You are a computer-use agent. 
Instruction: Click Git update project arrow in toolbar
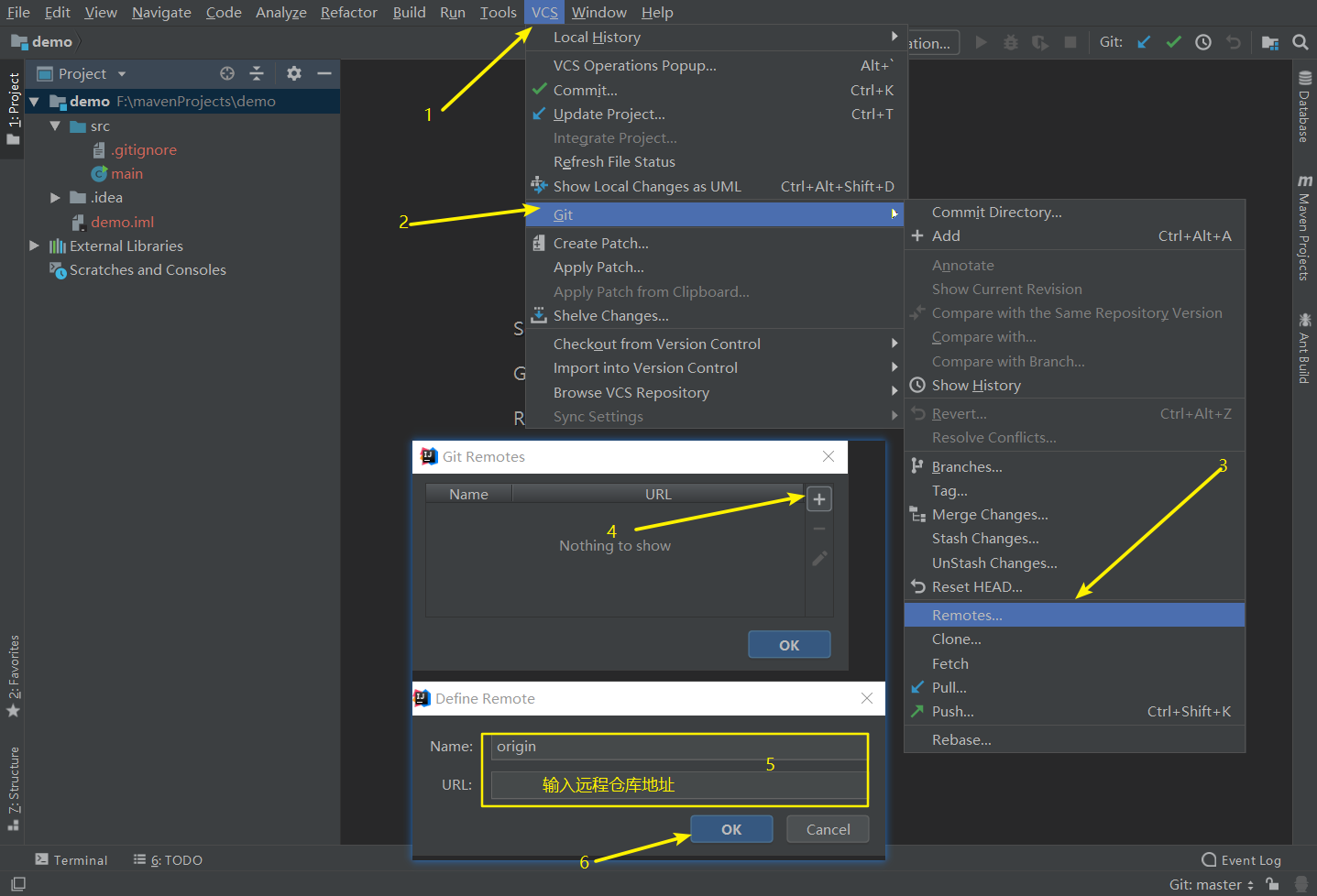pyautogui.click(x=1144, y=42)
